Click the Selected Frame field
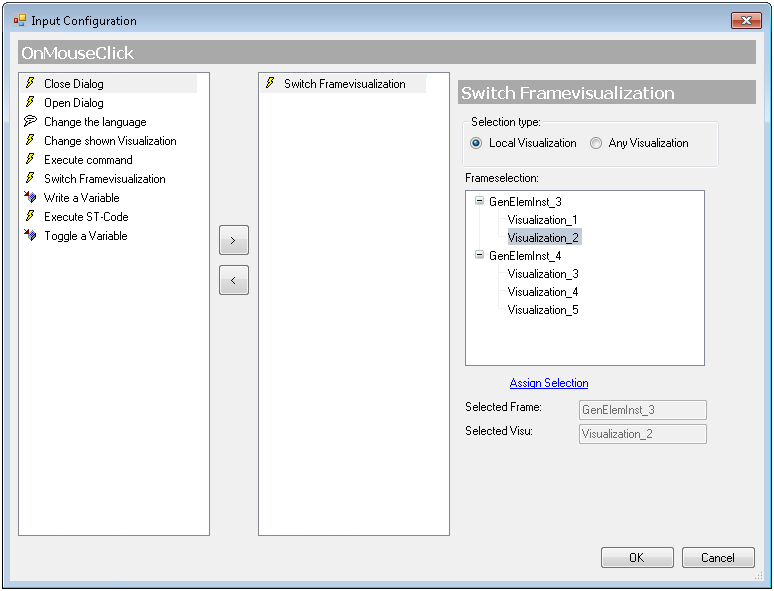The height and width of the screenshot is (591, 774). 642,410
